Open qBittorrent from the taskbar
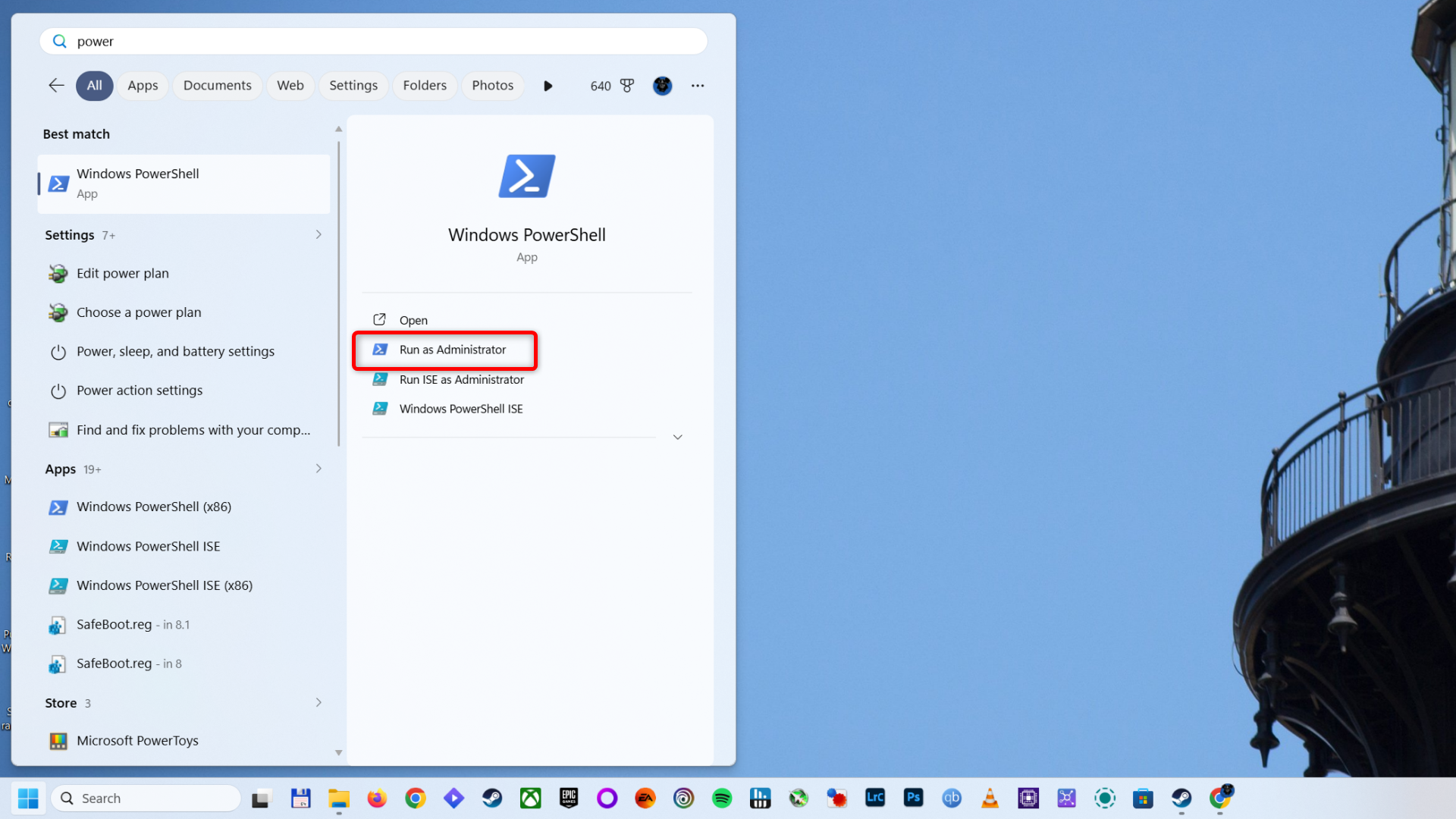This screenshot has width=1456, height=819. (952, 798)
